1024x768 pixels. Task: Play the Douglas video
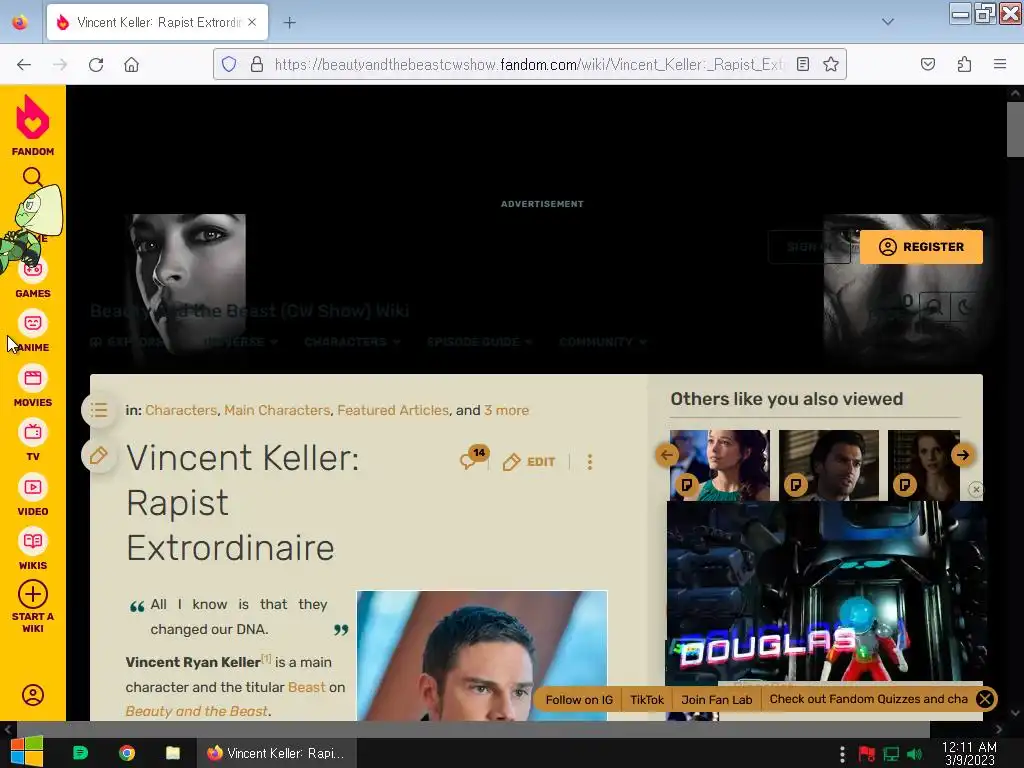[825, 591]
